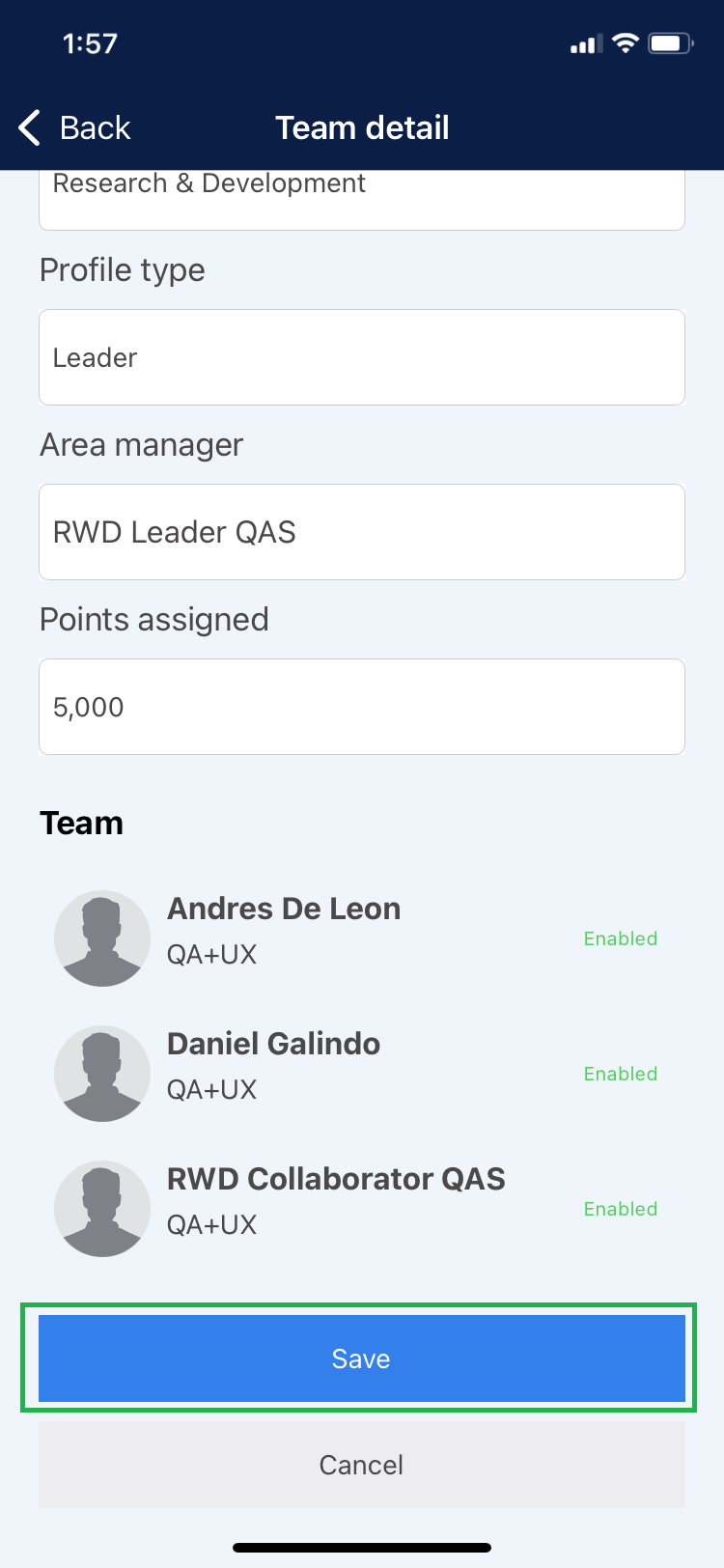This screenshot has height=1568, width=724.
Task: Toggle Enabled status for Andres De Leon
Action: point(621,938)
